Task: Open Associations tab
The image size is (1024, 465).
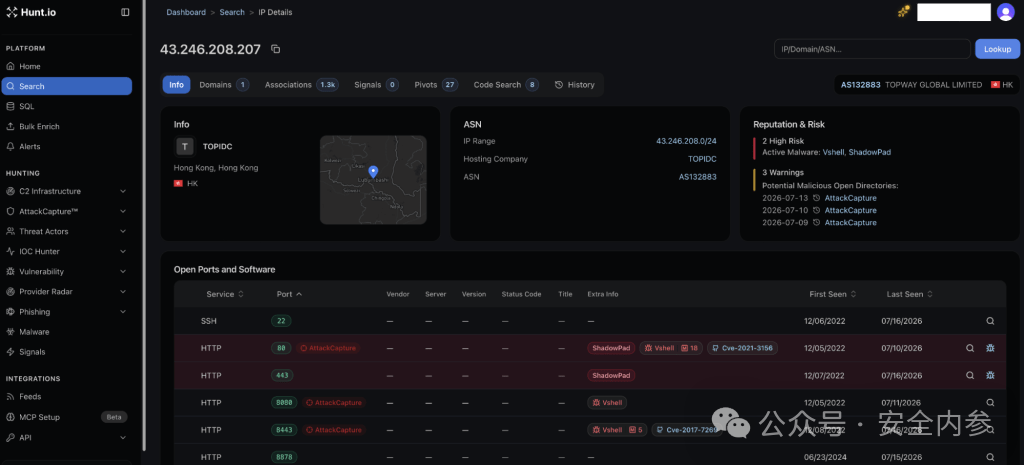Action: pyautogui.click(x=301, y=85)
